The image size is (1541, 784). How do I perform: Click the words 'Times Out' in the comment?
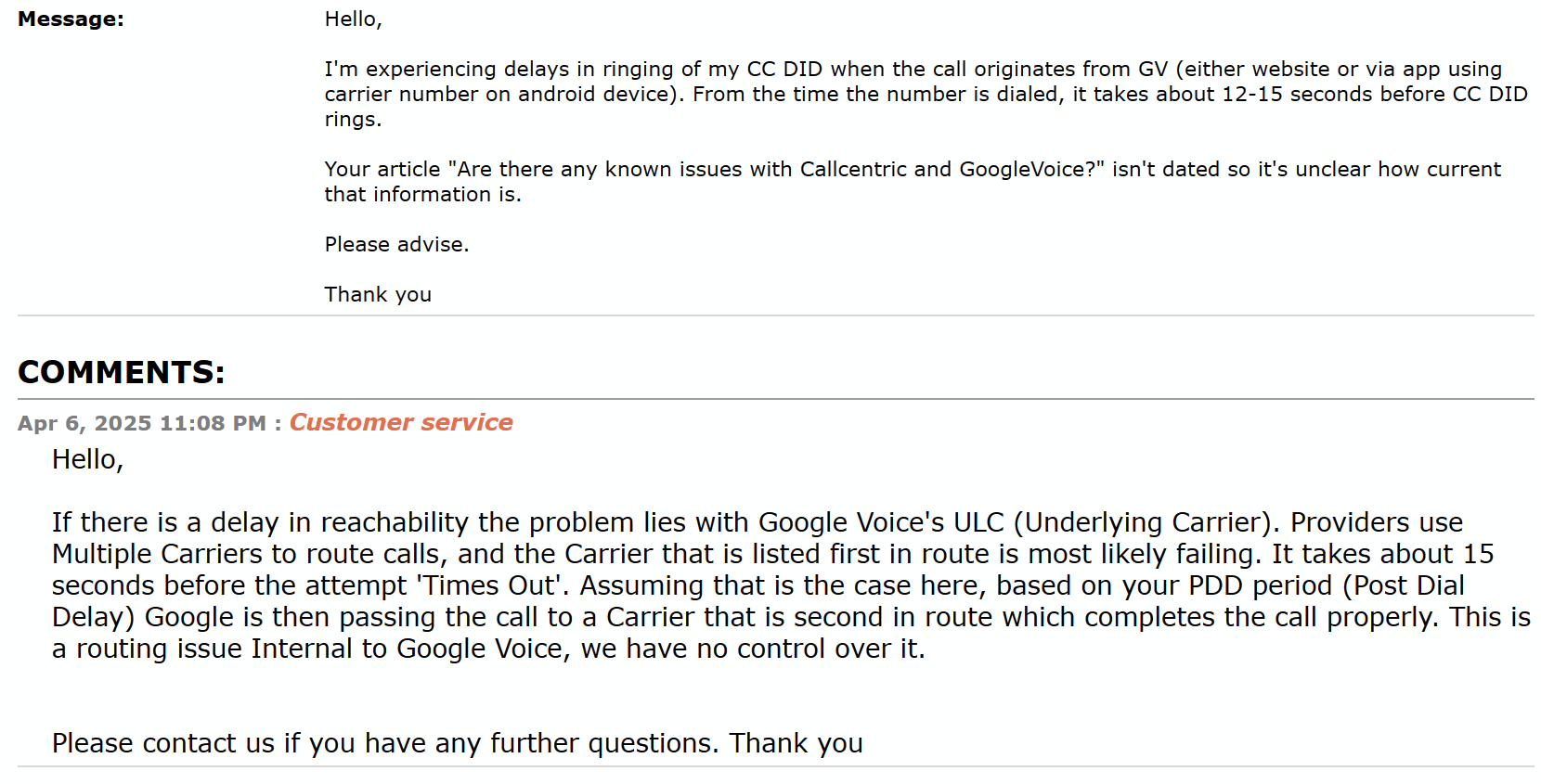coord(491,585)
